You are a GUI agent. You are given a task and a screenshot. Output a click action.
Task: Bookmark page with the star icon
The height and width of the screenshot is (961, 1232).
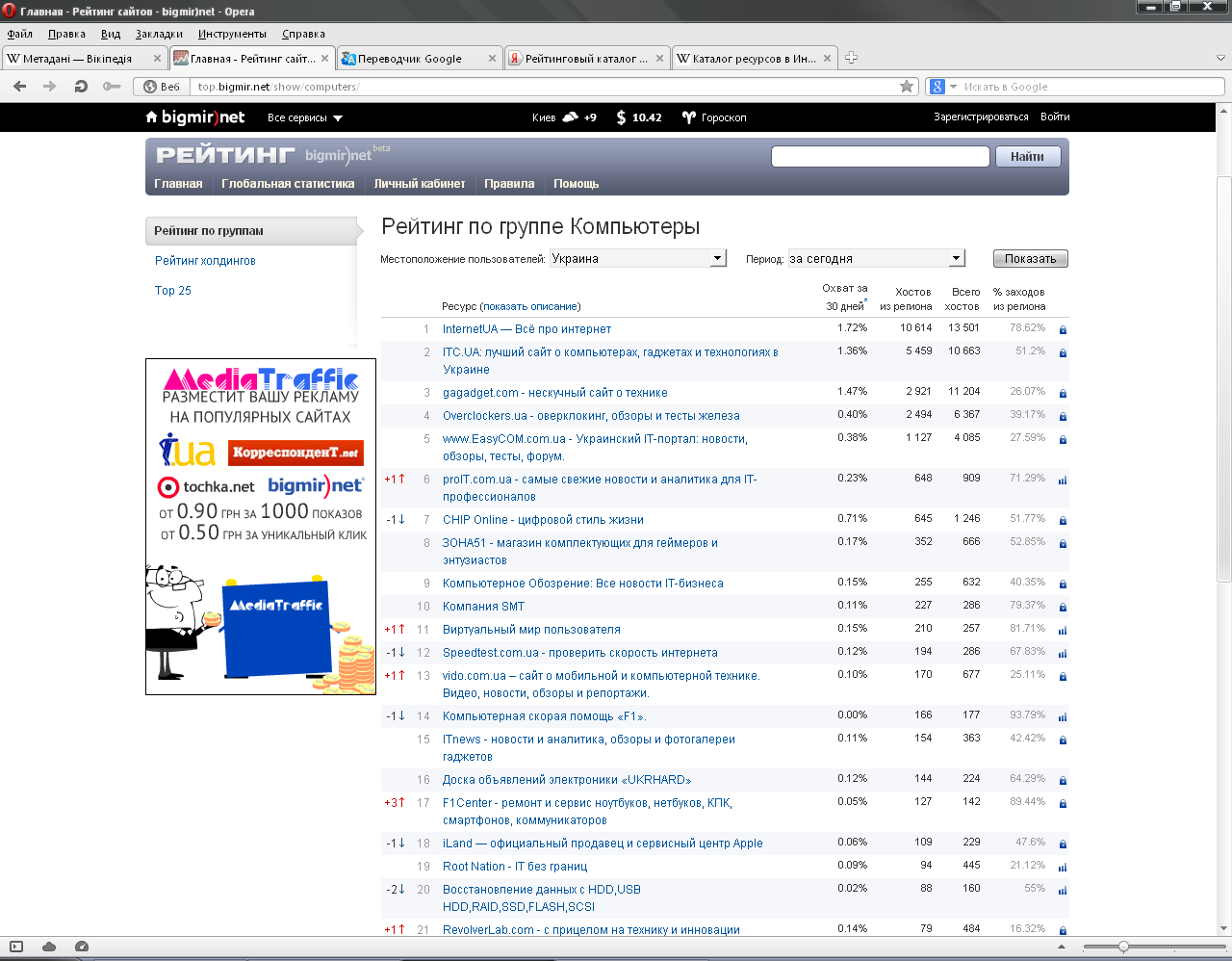point(907,87)
